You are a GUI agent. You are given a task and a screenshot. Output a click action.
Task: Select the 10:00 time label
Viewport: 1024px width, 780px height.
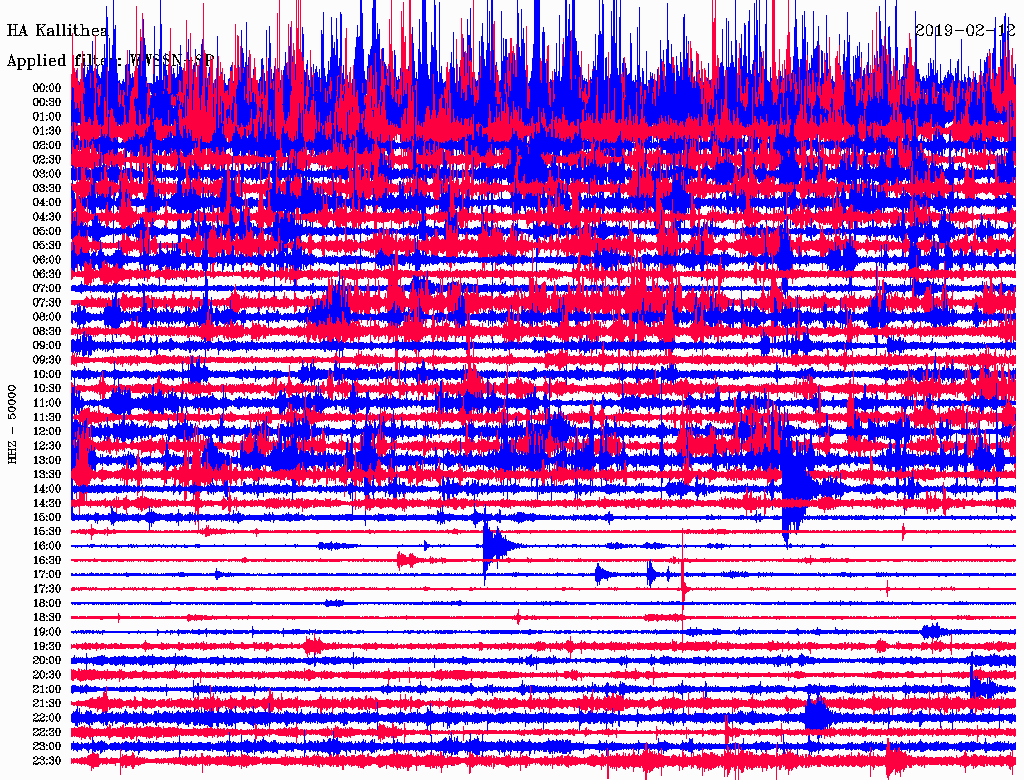point(46,374)
